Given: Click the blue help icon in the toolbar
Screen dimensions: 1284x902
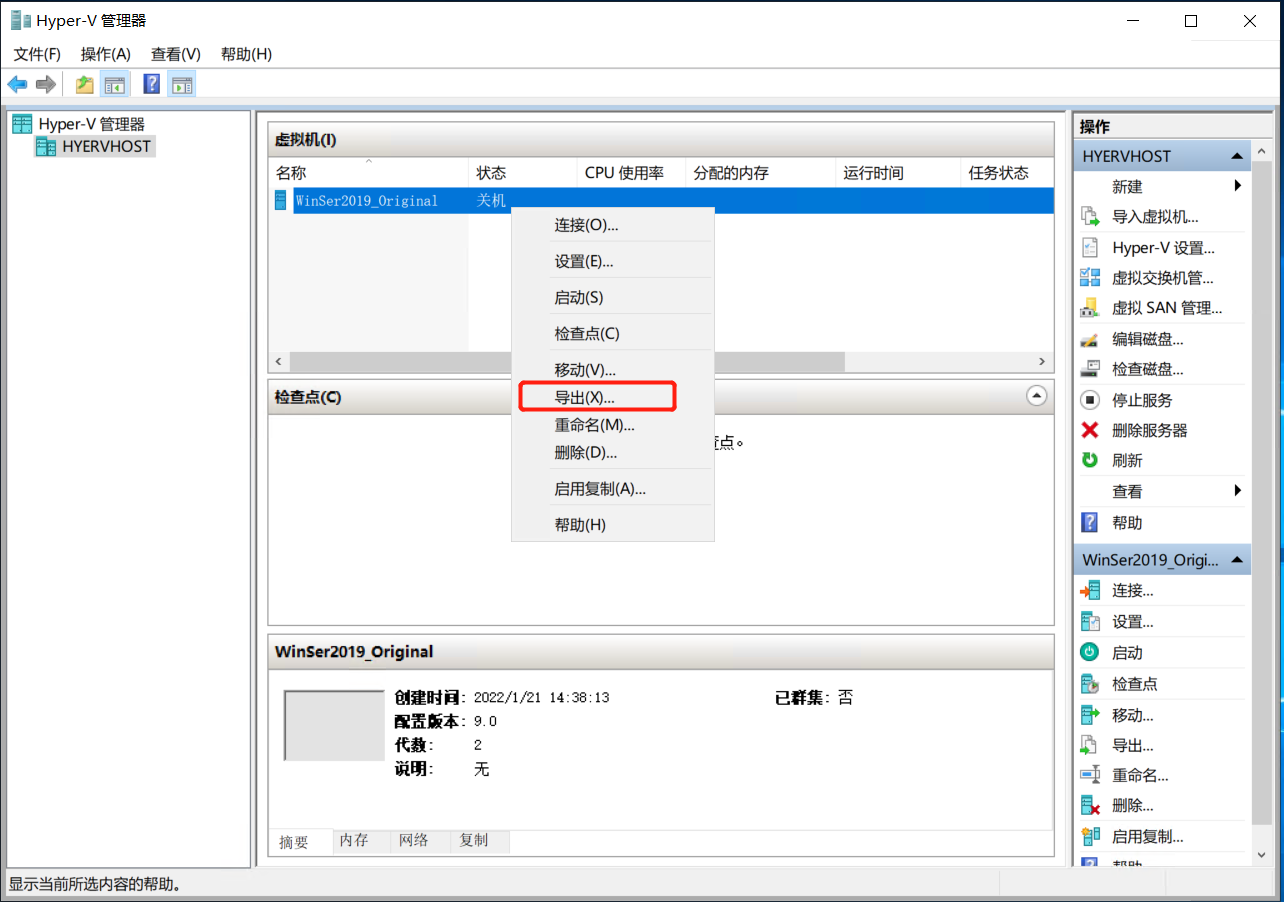Looking at the screenshot, I should tap(151, 84).
